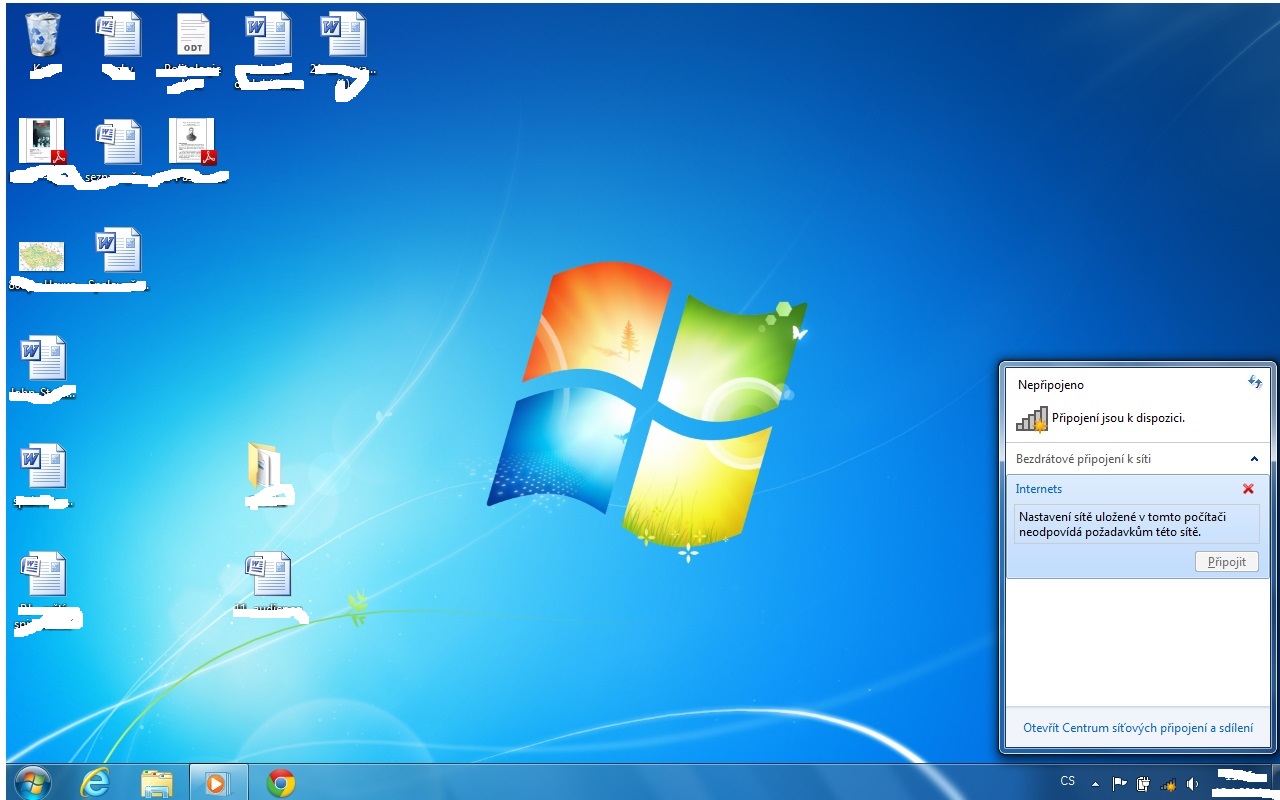
Task: Launch Internet Explorer from the taskbar
Action: tap(95, 783)
